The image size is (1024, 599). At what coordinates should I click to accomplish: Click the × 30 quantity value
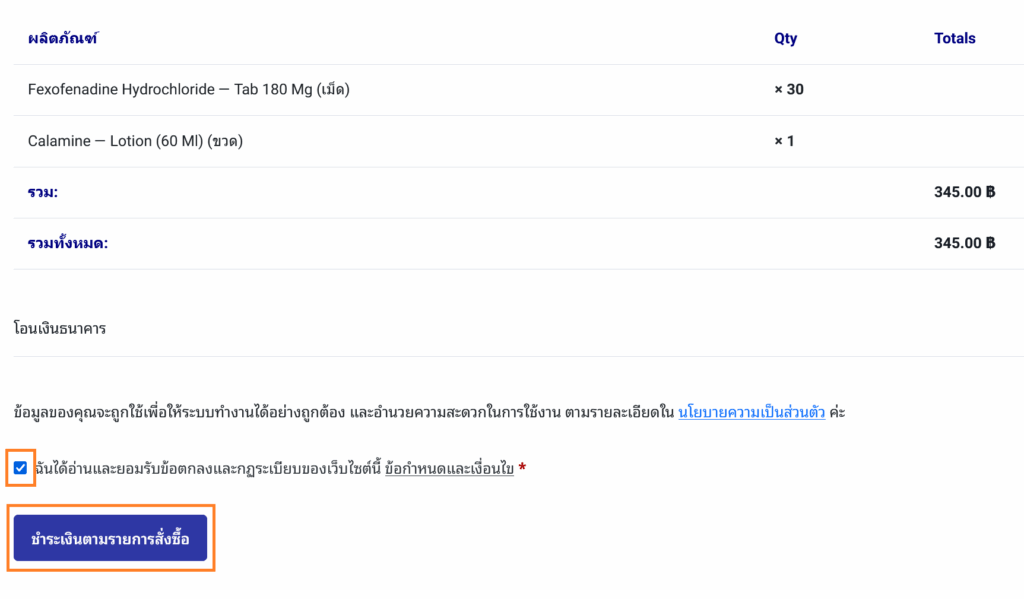789,90
